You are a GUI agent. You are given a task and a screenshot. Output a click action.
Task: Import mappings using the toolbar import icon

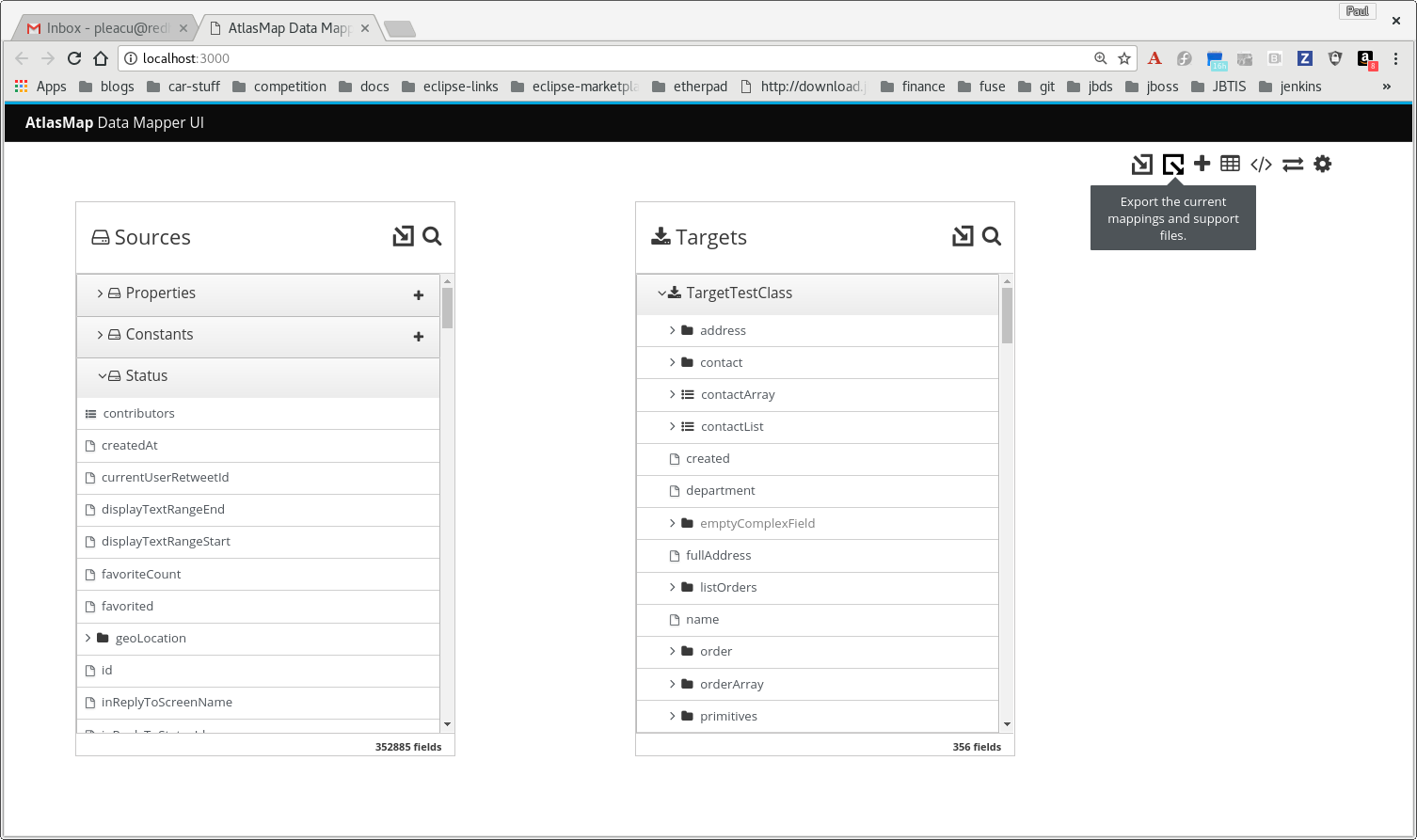pos(1141,164)
